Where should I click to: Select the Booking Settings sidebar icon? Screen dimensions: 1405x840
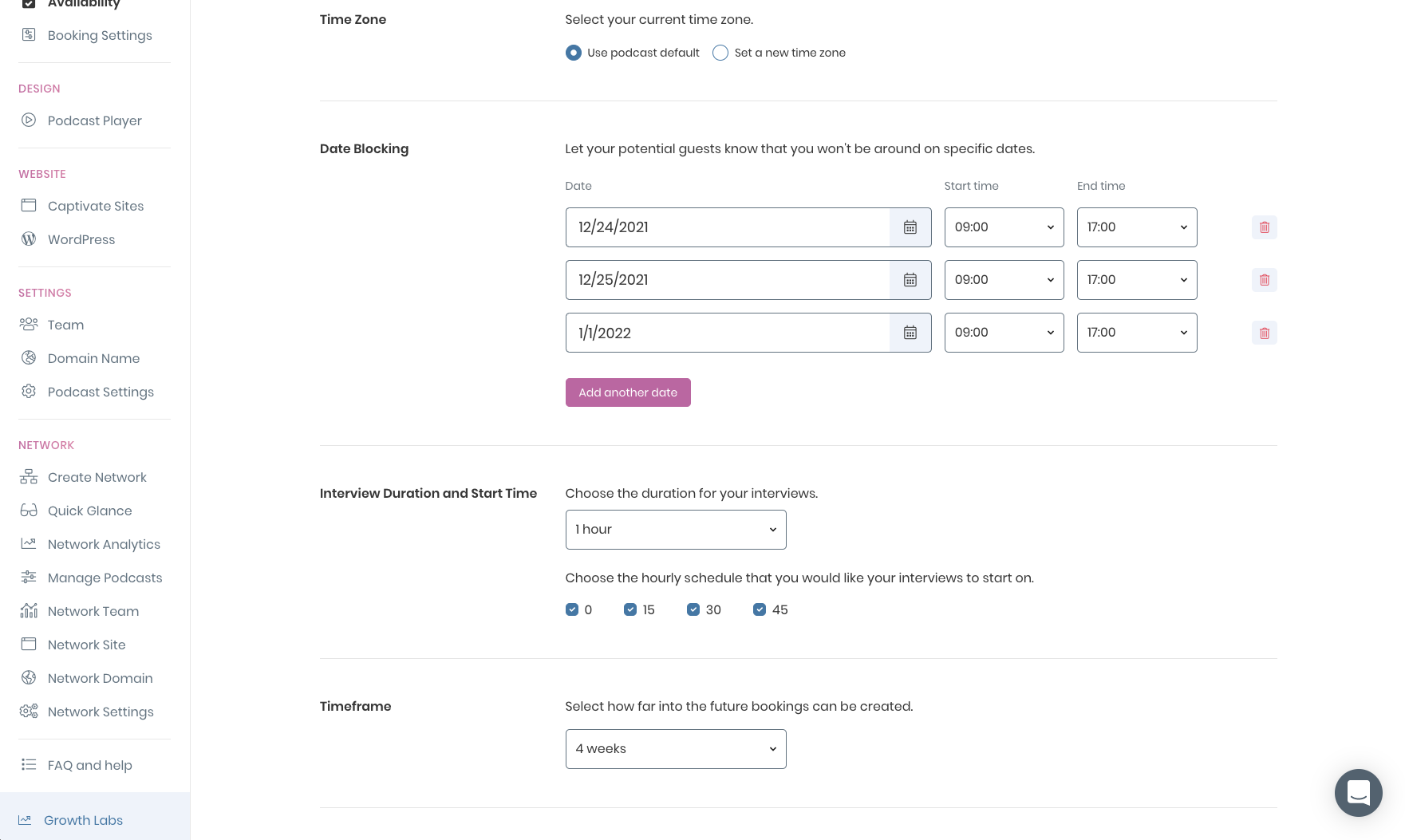tap(29, 34)
